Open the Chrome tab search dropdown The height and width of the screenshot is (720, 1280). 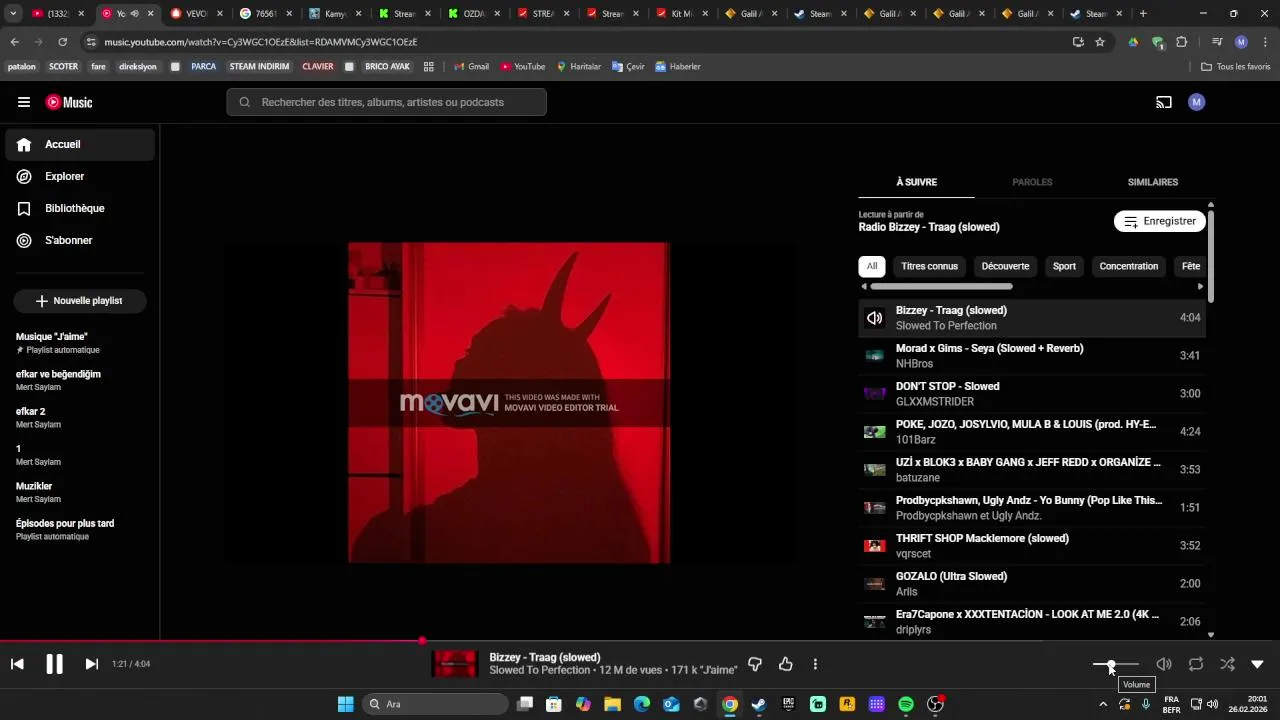tap(13, 14)
